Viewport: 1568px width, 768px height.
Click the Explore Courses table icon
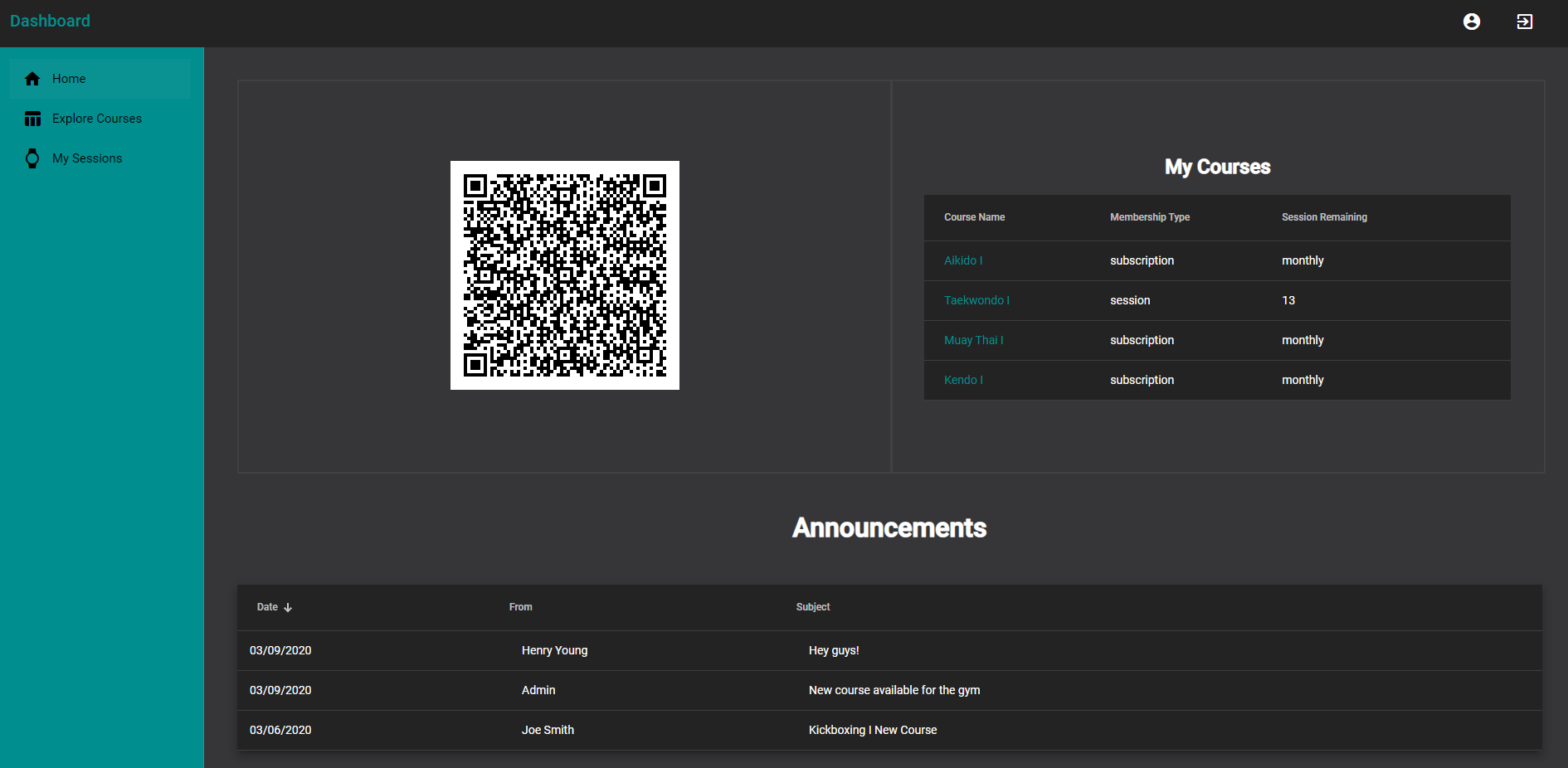(32, 119)
